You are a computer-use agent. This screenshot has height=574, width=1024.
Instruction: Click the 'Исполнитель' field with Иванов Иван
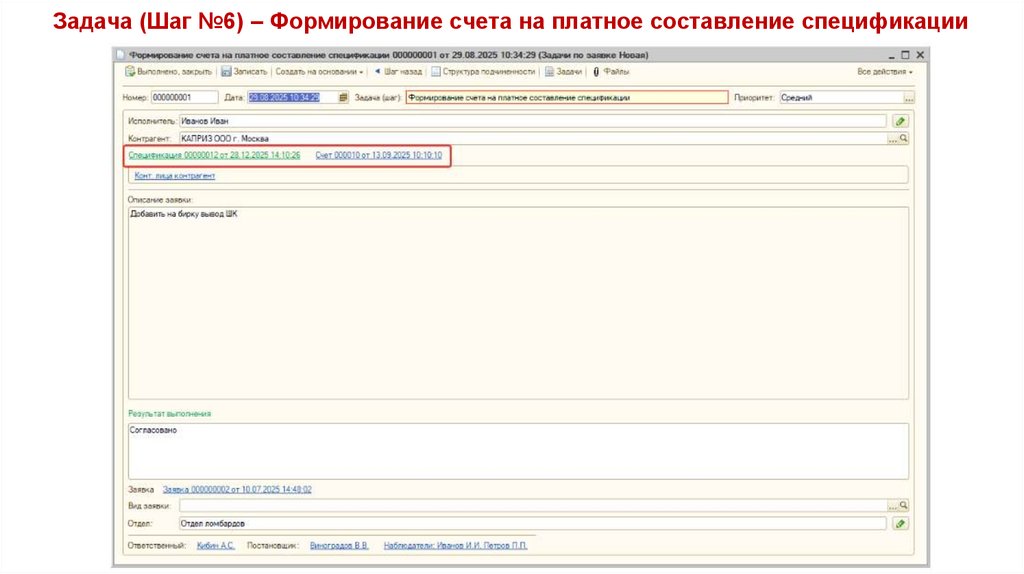(x=533, y=121)
